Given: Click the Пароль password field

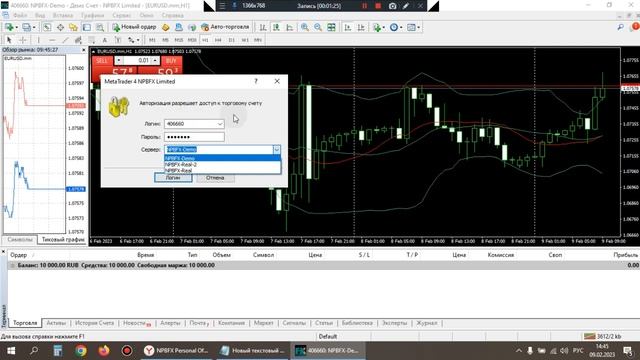Looking at the screenshot, I should coord(194,137).
